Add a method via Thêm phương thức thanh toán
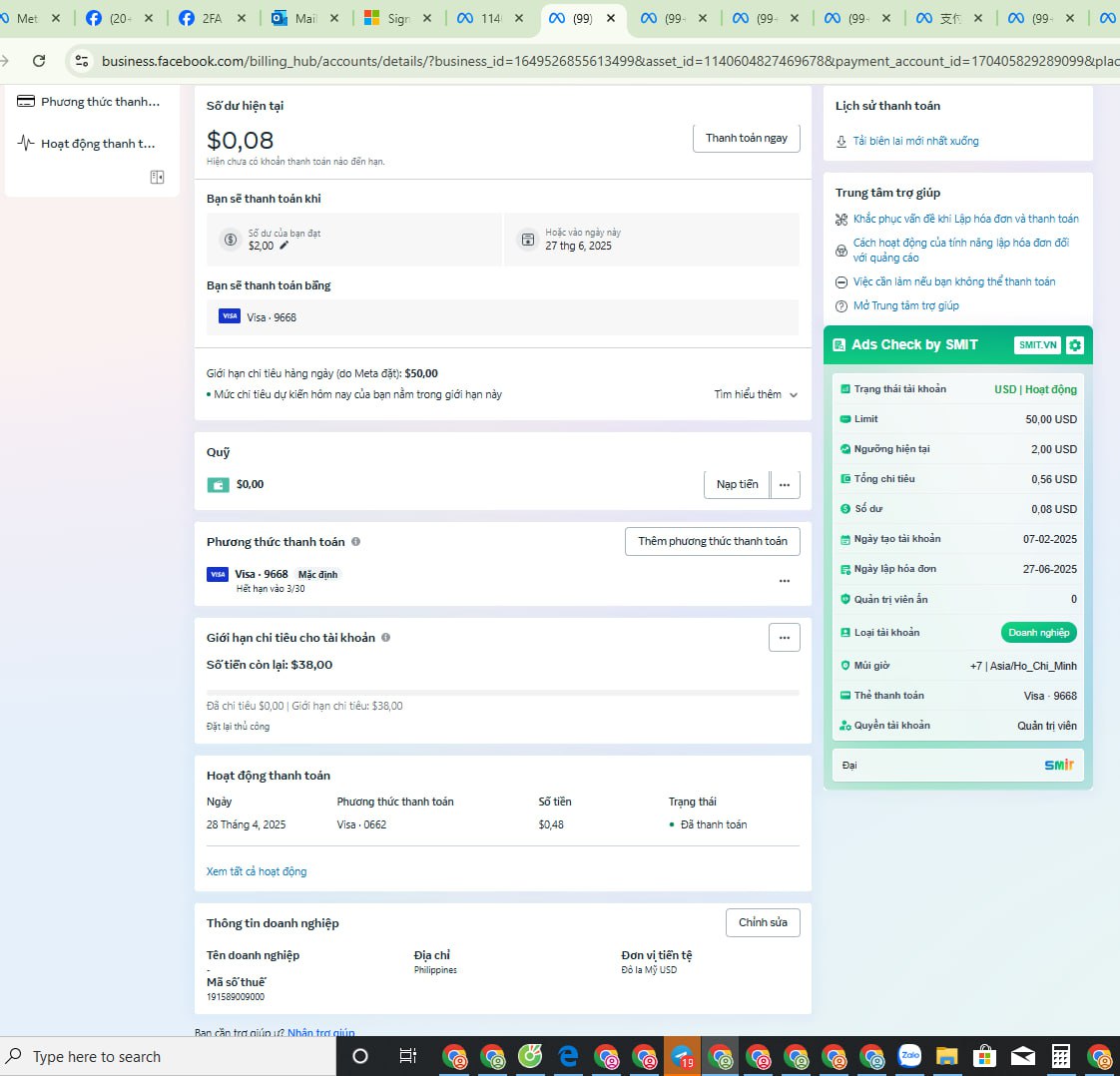The height and width of the screenshot is (1076, 1120). [712, 541]
